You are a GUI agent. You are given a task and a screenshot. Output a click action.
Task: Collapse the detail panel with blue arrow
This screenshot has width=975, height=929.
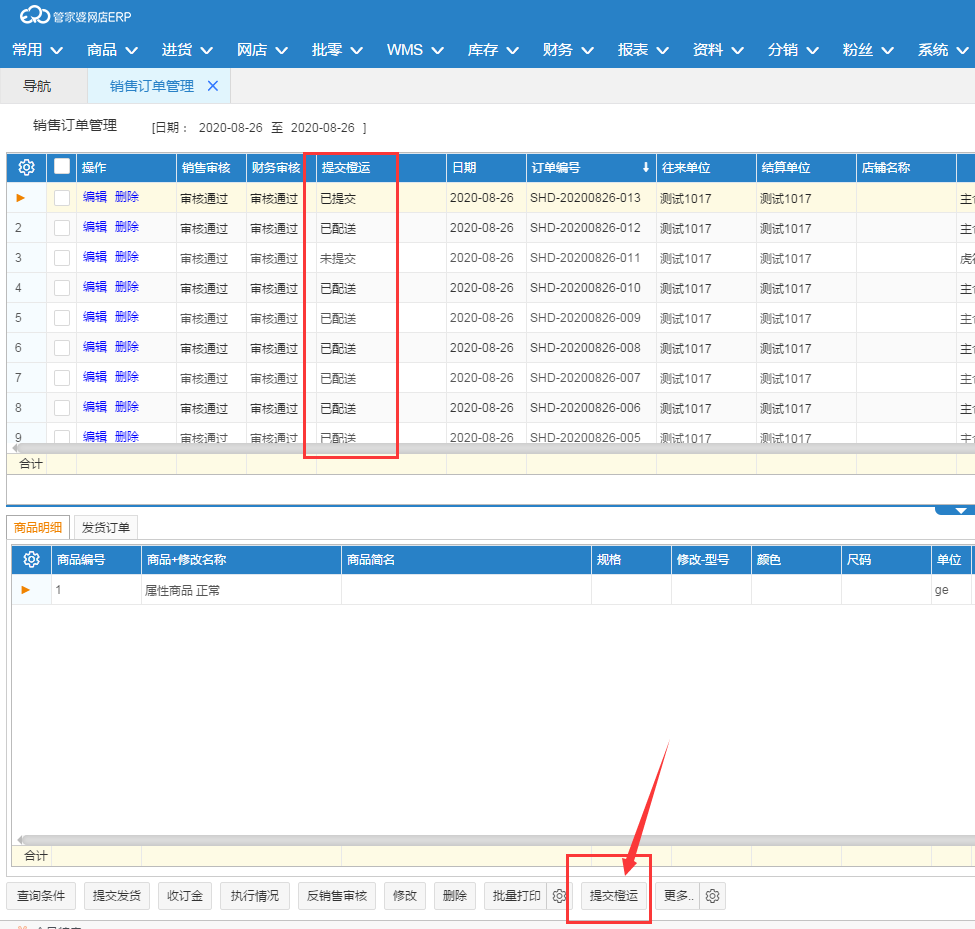click(960, 511)
